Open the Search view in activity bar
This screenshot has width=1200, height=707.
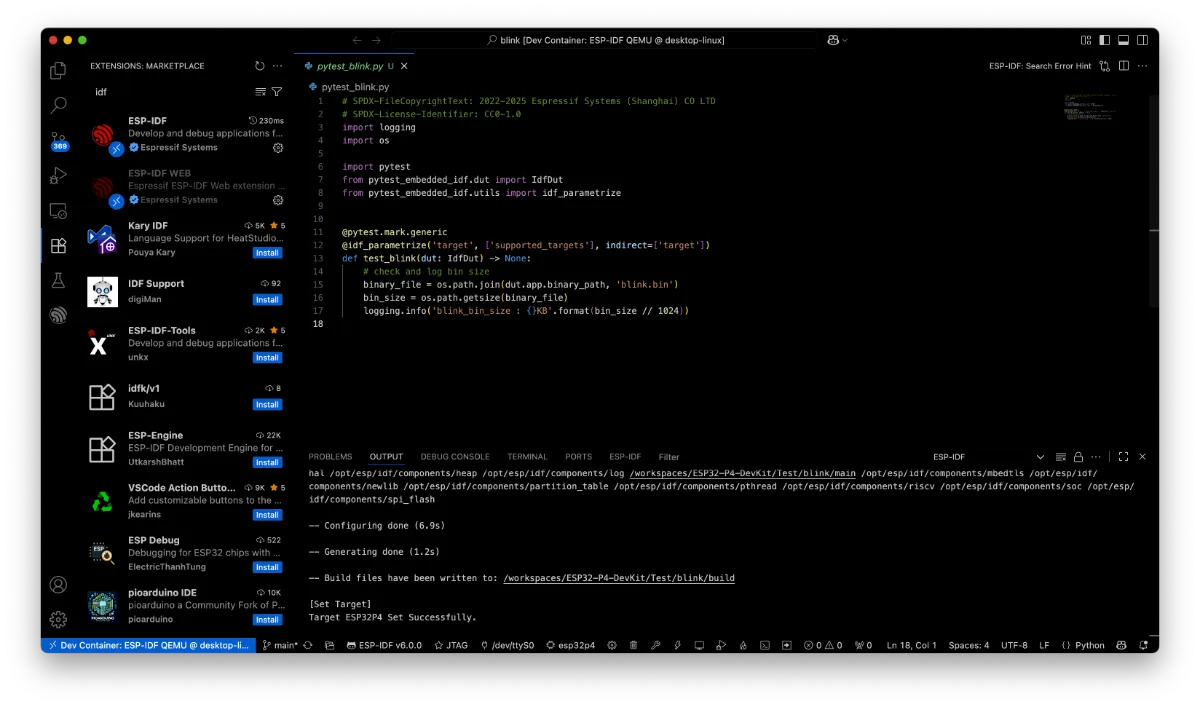point(58,105)
